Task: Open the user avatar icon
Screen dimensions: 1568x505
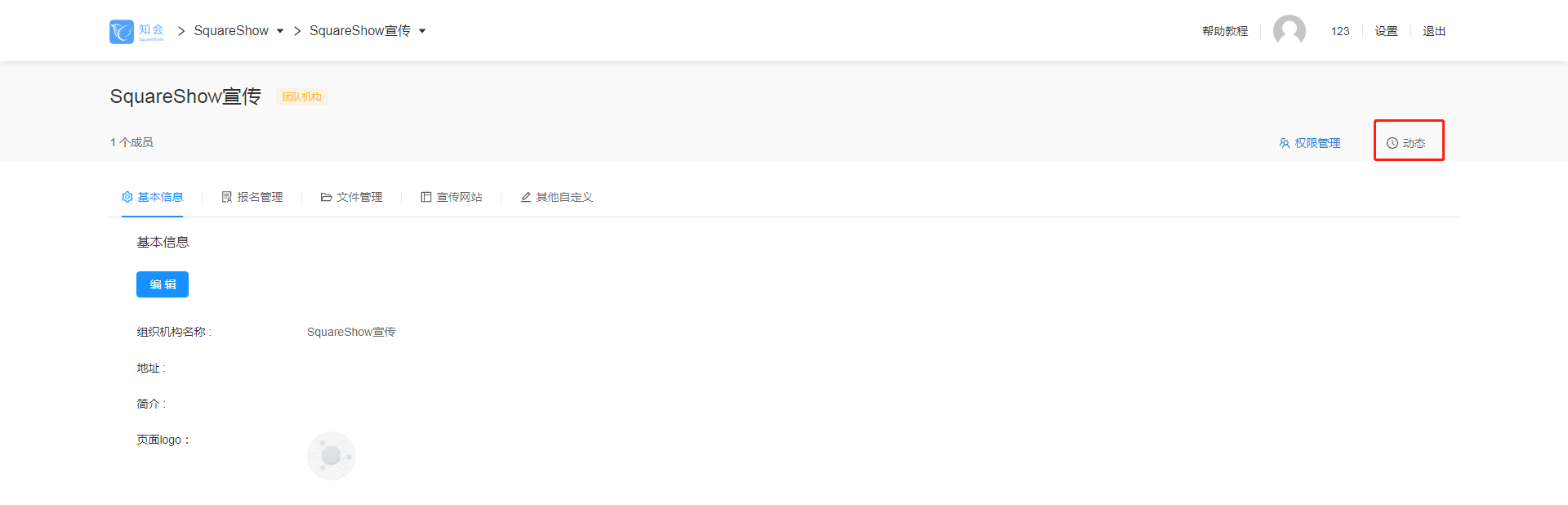Action: point(1290,31)
